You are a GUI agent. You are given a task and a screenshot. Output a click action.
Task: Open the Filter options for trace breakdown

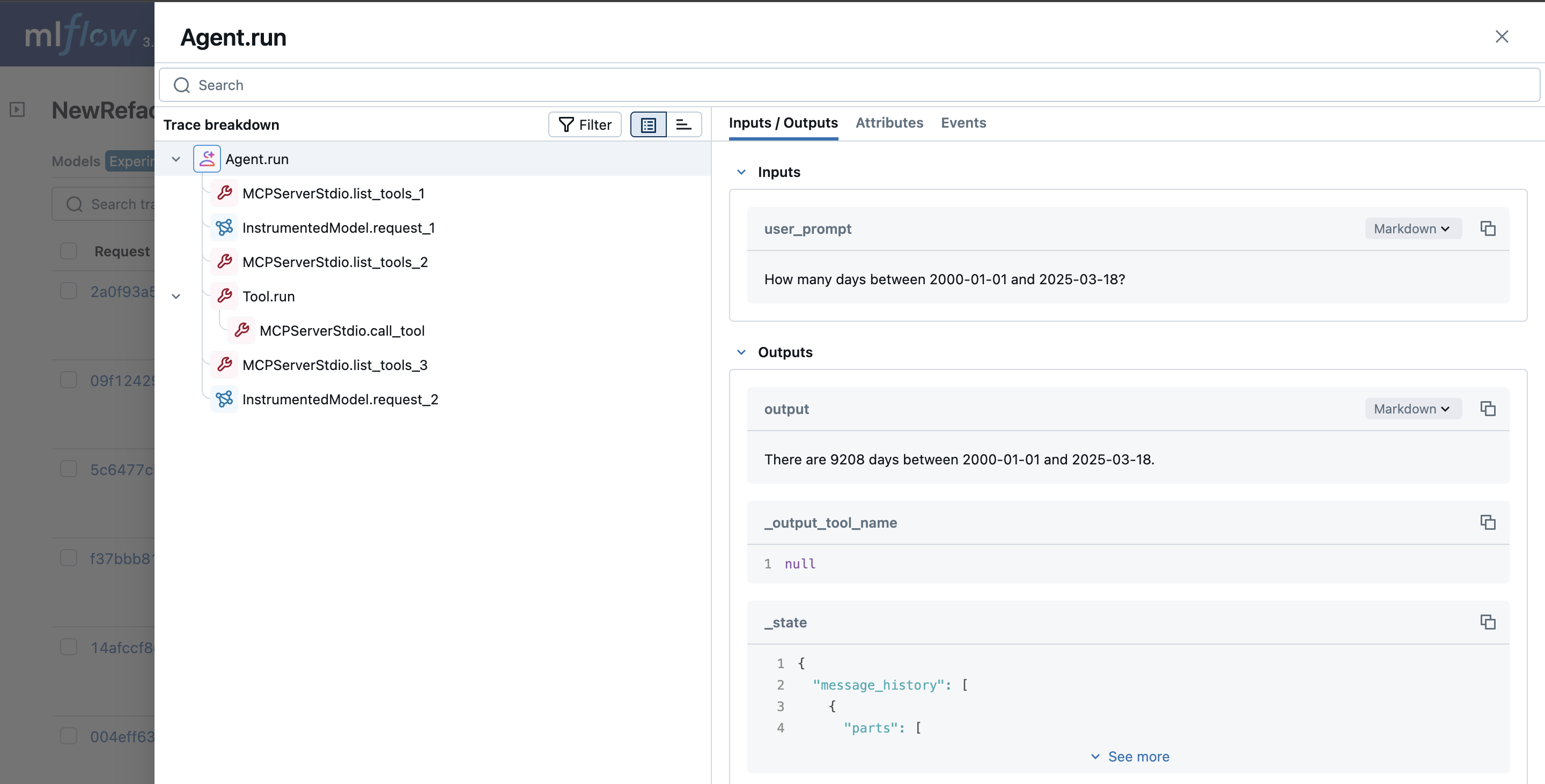tap(584, 124)
